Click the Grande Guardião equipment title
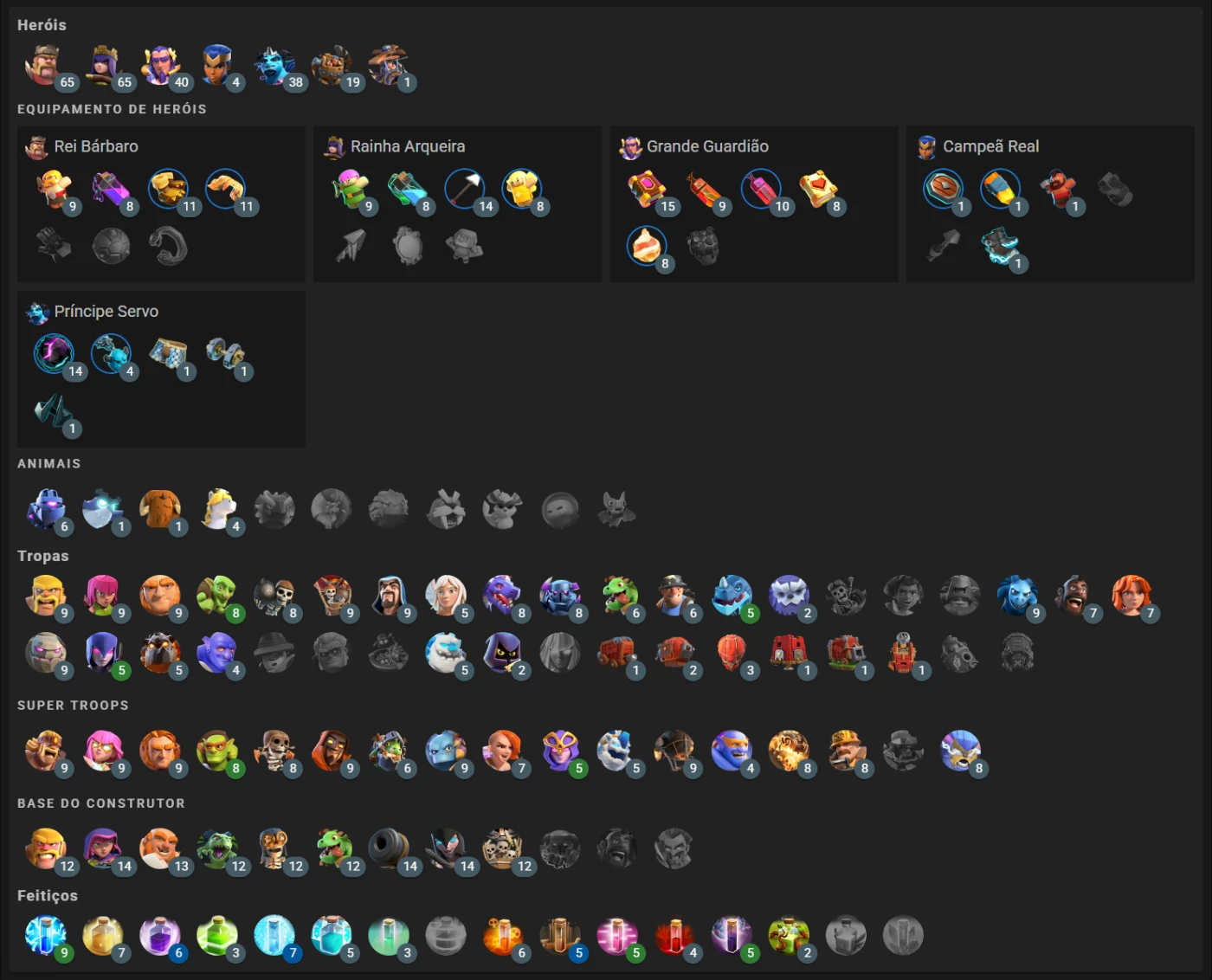This screenshot has width=1212, height=980. click(x=707, y=146)
